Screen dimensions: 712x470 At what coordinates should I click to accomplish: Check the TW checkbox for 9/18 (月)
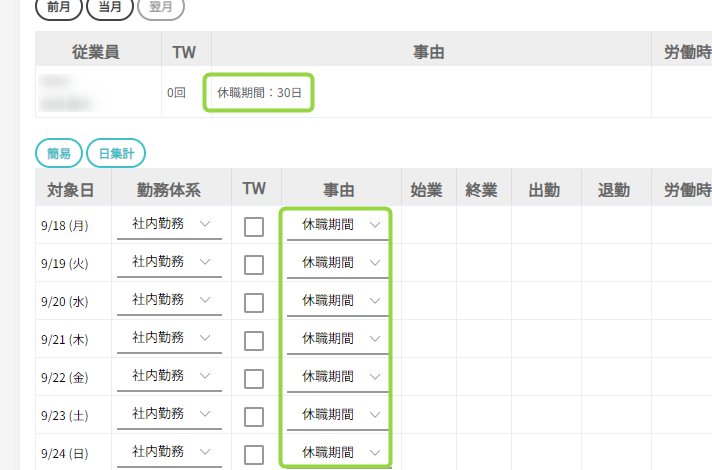pos(254,227)
